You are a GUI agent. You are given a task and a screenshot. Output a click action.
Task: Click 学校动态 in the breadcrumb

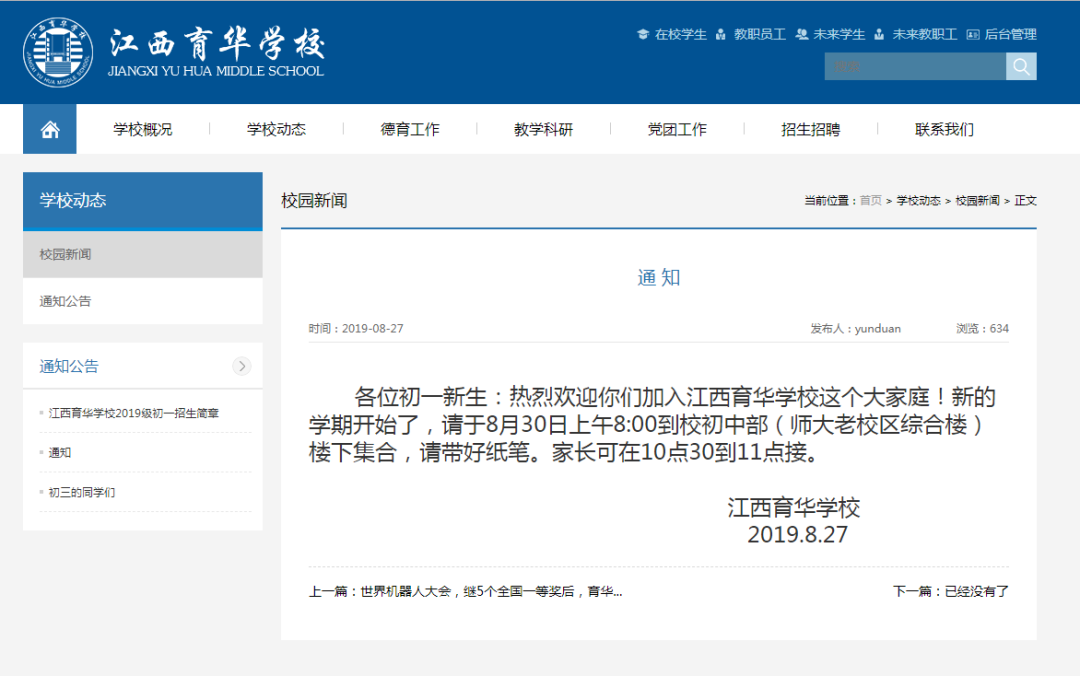tap(918, 201)
